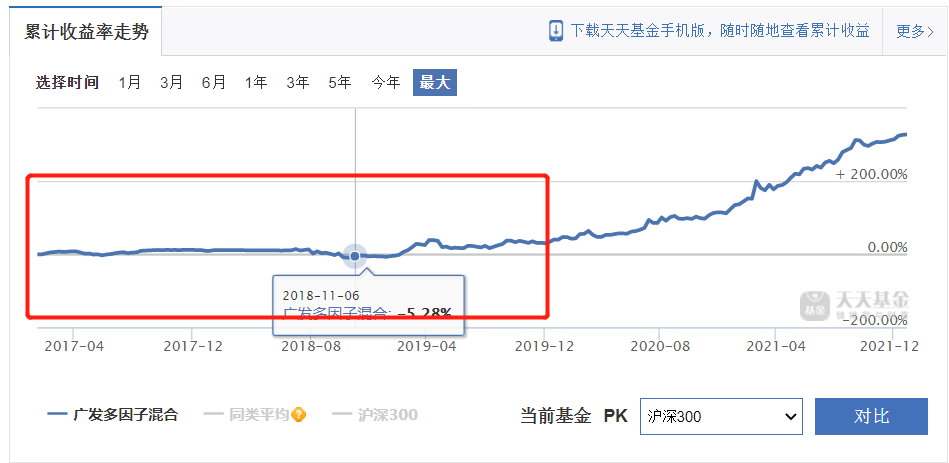Click the 对比 button
This screenshot has height=463, width=949.
point(872,416)
